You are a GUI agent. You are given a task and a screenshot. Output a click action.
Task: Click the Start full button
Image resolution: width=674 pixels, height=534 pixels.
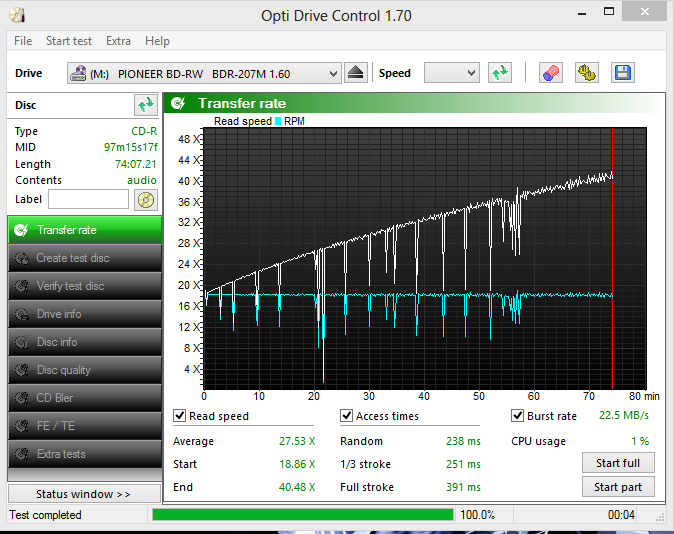click(x=618, y=463)
